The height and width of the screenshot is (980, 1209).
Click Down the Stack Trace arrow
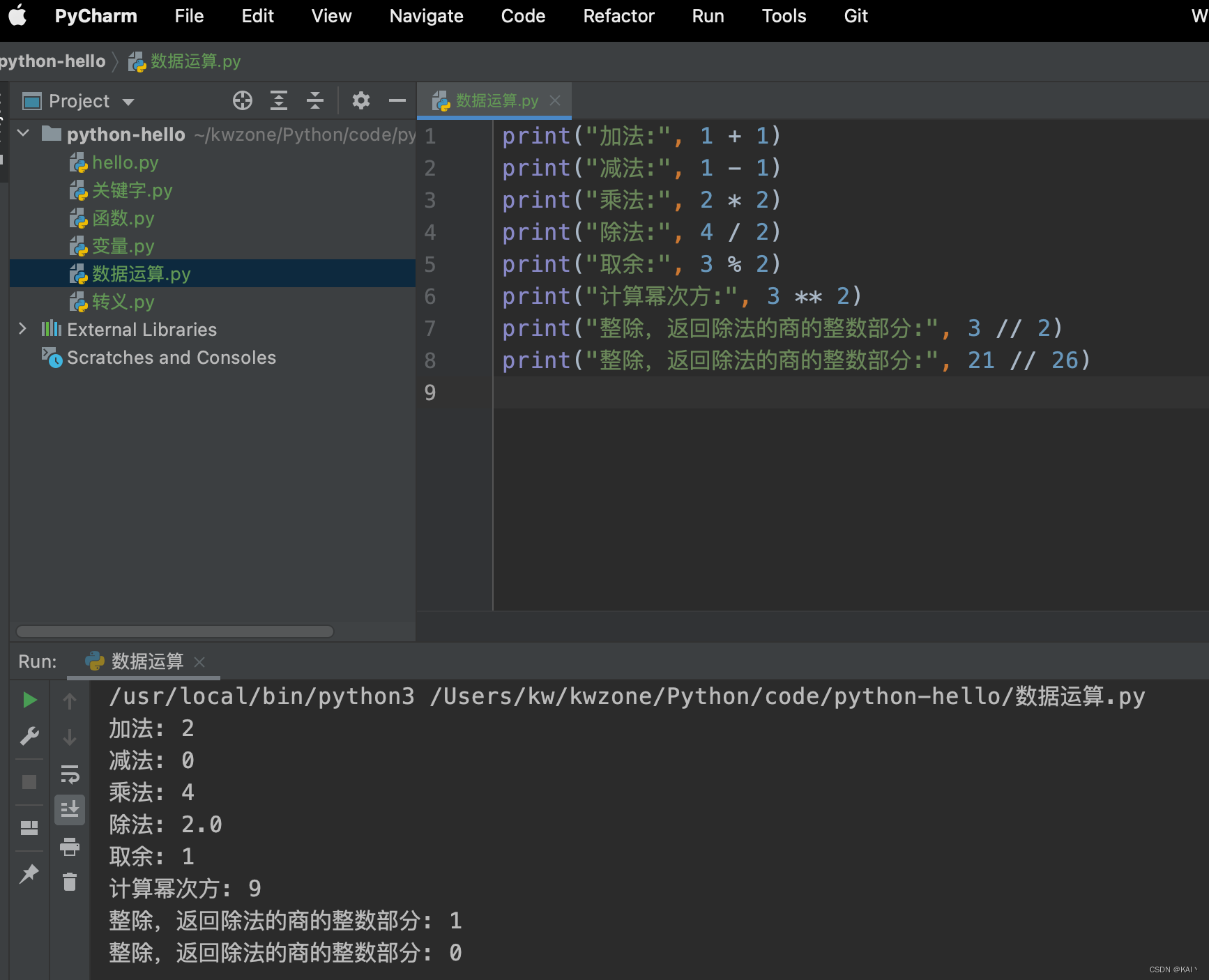coord(70,737)
